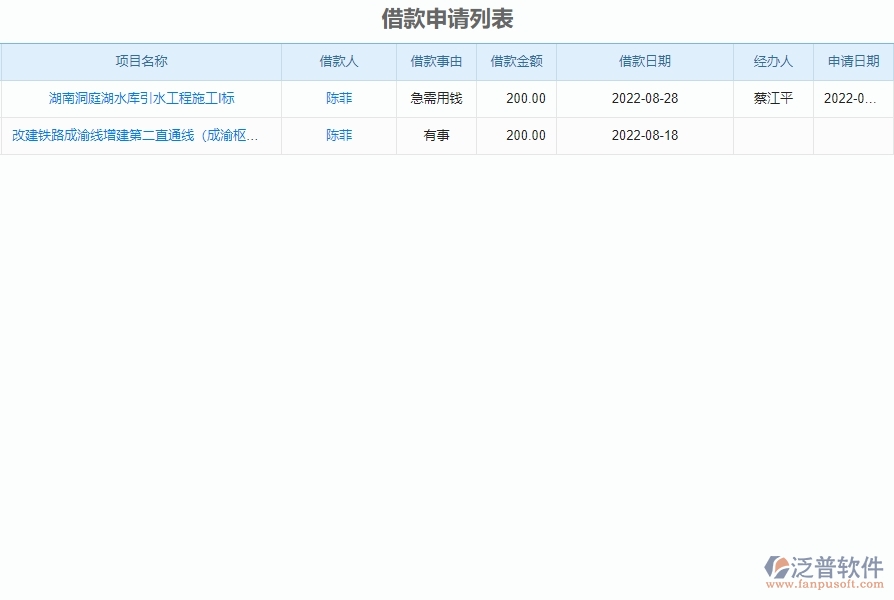Screen dimensions: 894x600
Task: Sort table by 项目名称 column header
Action: [142, 61]
